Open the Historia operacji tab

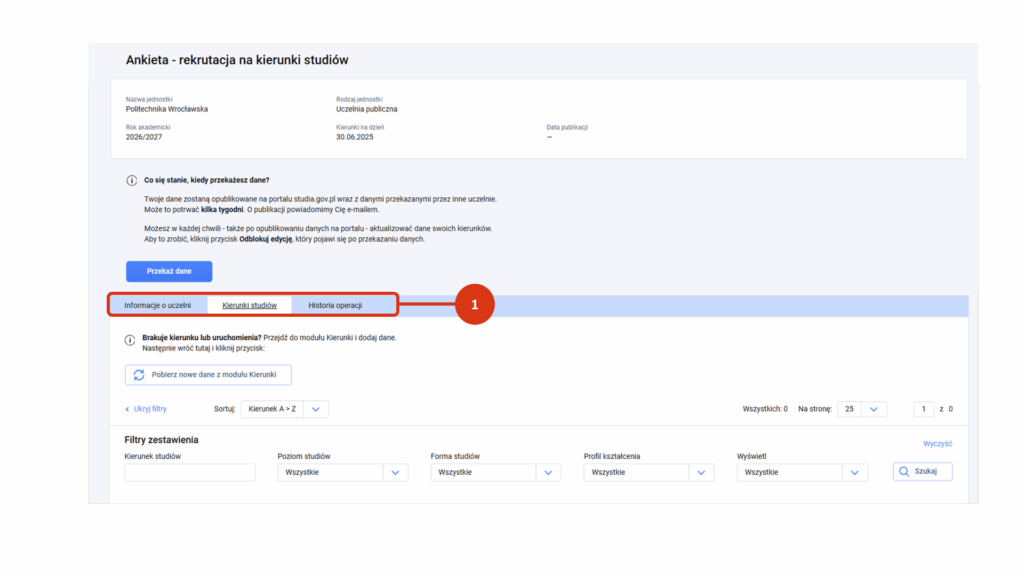click(x=335, y=305)
